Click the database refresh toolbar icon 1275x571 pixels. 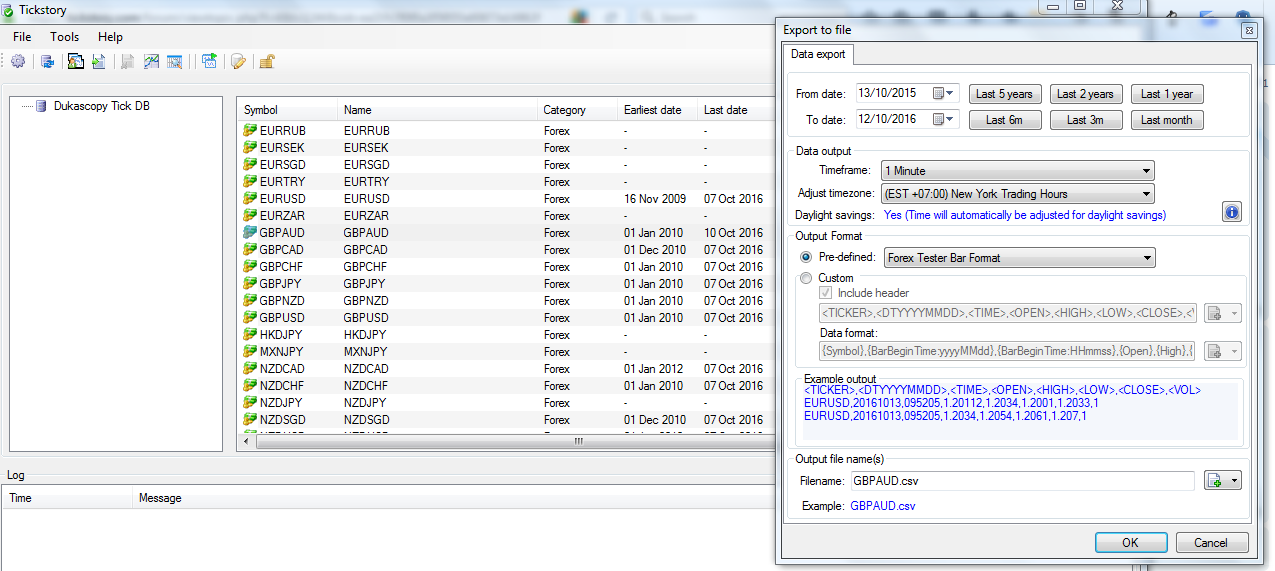(47, 62)
